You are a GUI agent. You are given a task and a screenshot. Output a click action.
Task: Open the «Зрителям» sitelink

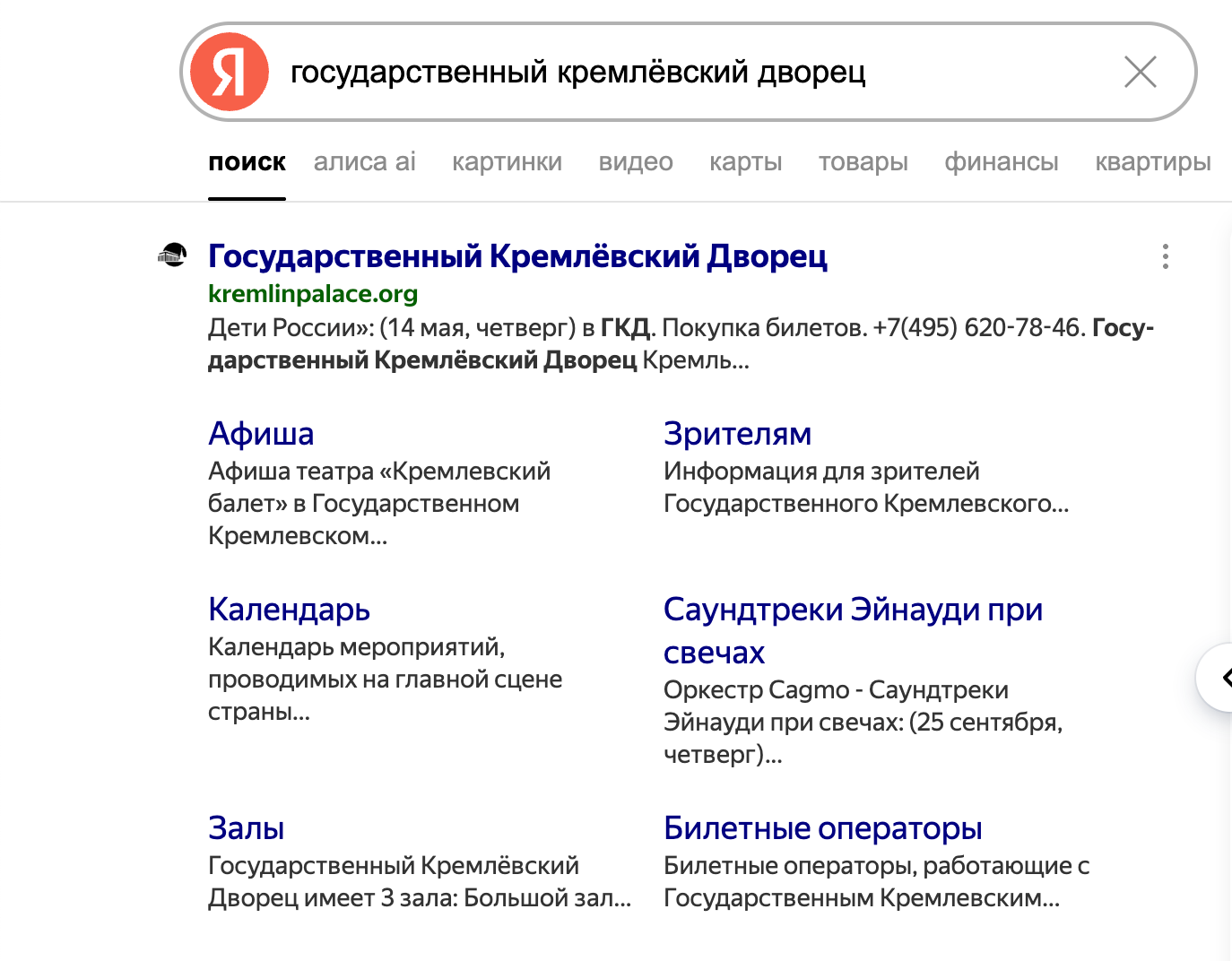pyautogui.click(x=737, y=434)
